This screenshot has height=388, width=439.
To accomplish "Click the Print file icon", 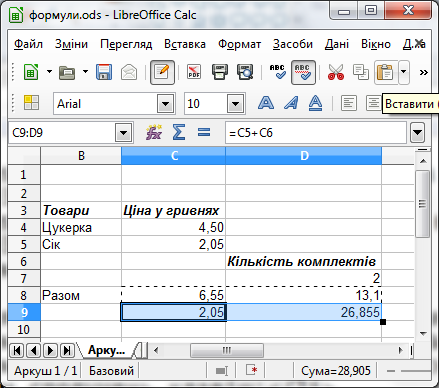I will [220, 72].
